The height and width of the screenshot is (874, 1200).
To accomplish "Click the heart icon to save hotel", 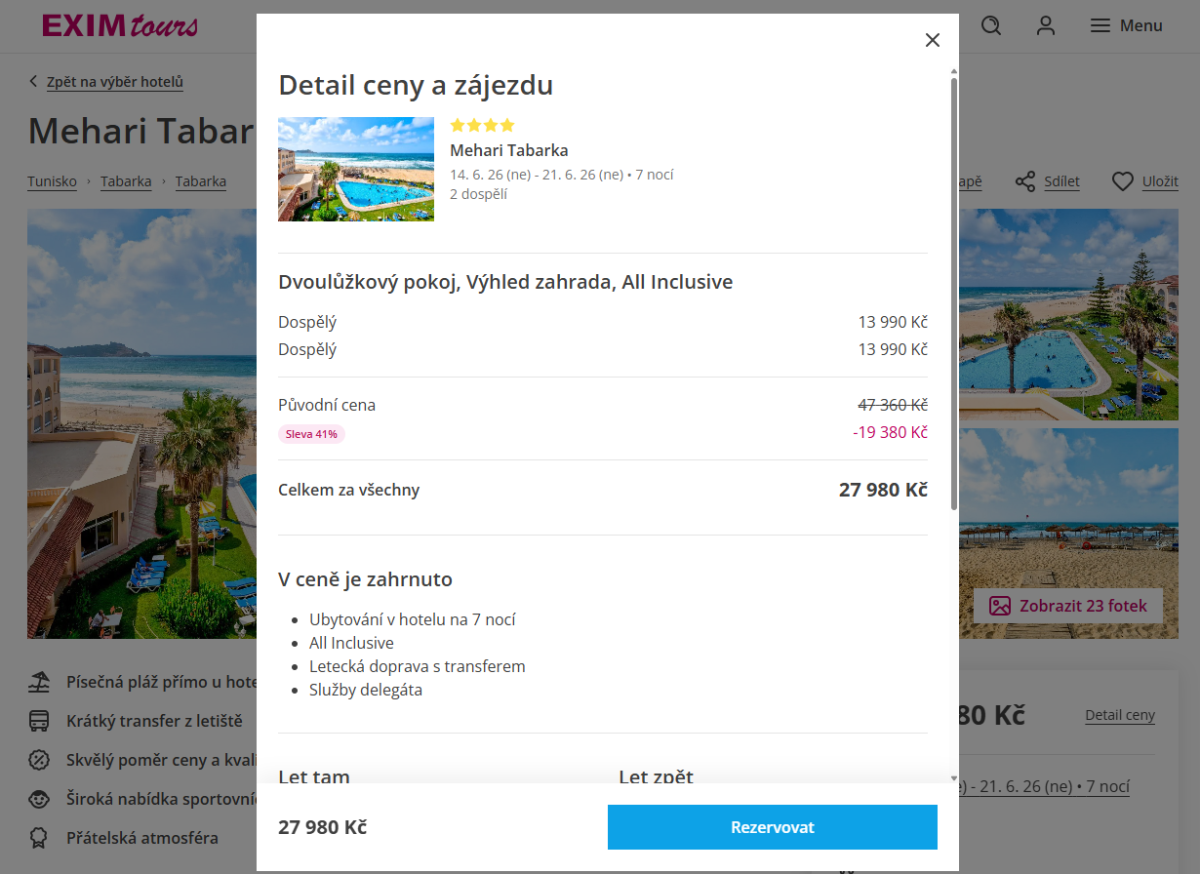I will pyautogui.click(x=1123, y=182).
